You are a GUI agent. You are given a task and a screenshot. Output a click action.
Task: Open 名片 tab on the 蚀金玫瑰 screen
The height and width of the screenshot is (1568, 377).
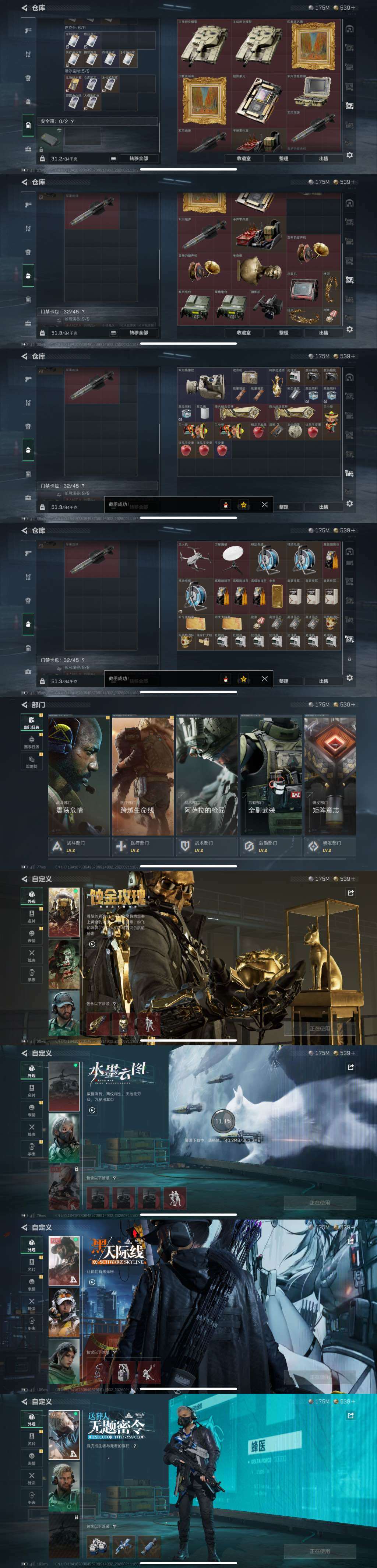[32, 917]
